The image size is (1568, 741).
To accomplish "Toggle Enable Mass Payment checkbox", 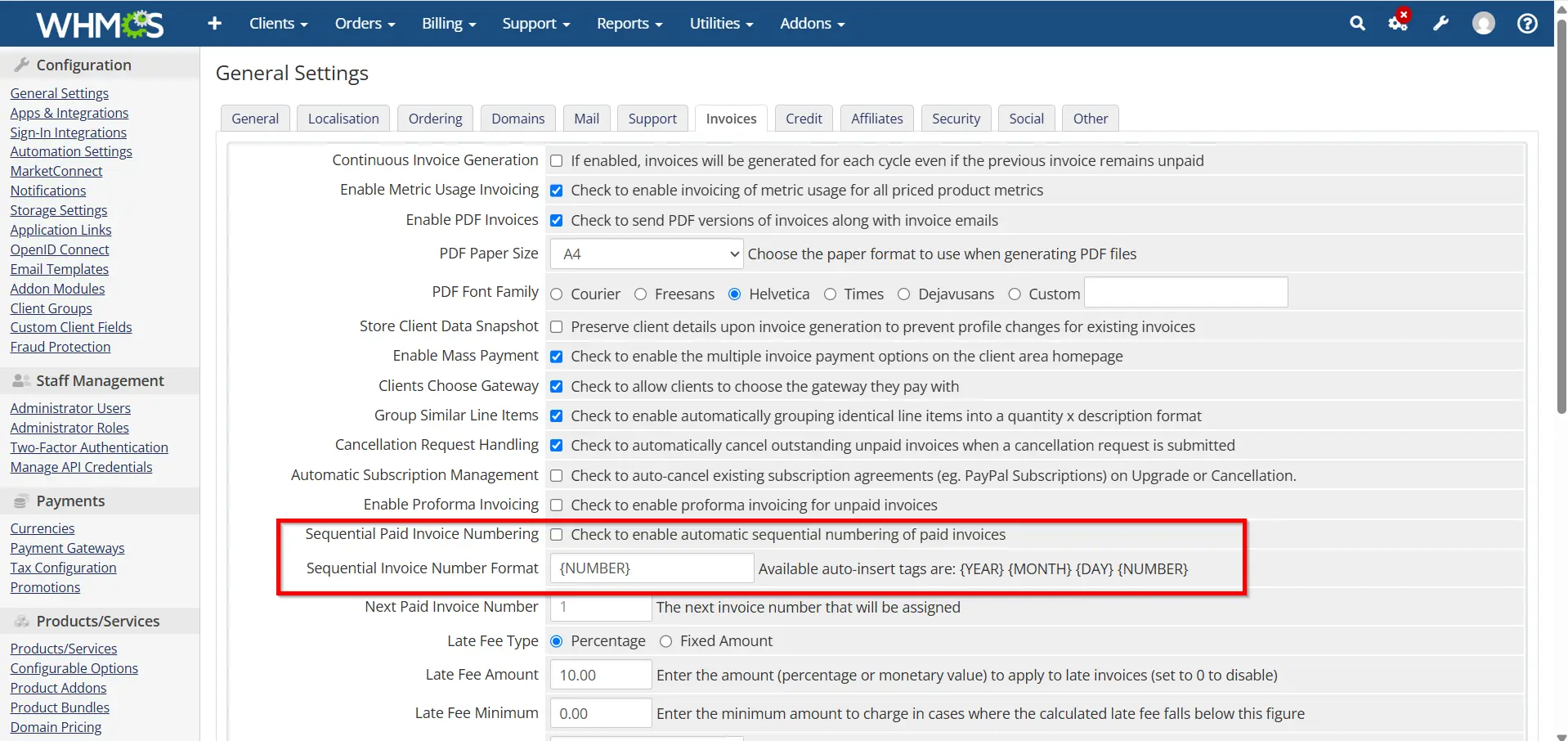I will (557, 357).
